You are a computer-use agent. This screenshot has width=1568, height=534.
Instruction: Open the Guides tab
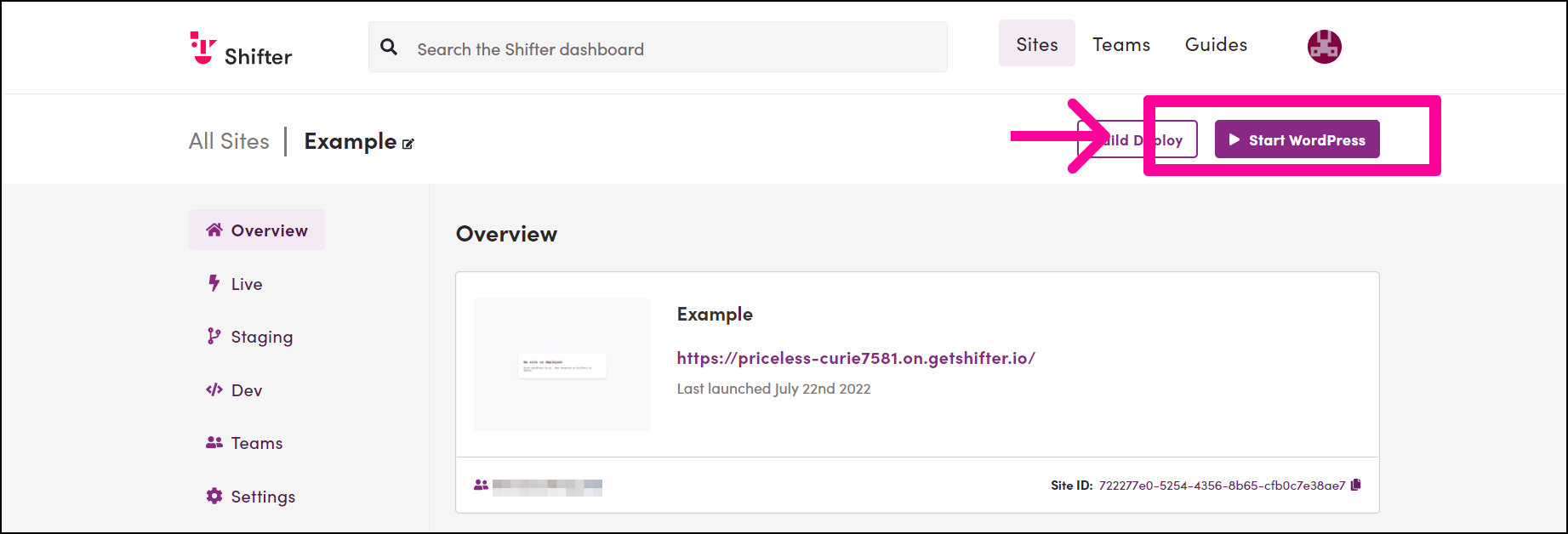coord(1216,44)
